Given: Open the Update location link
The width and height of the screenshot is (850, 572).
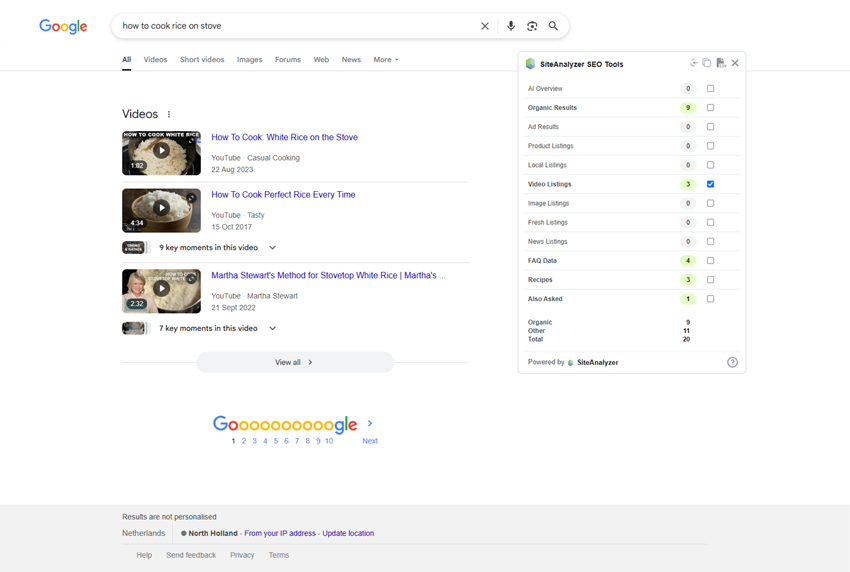Looking at the screenshot, I should 348,534.
